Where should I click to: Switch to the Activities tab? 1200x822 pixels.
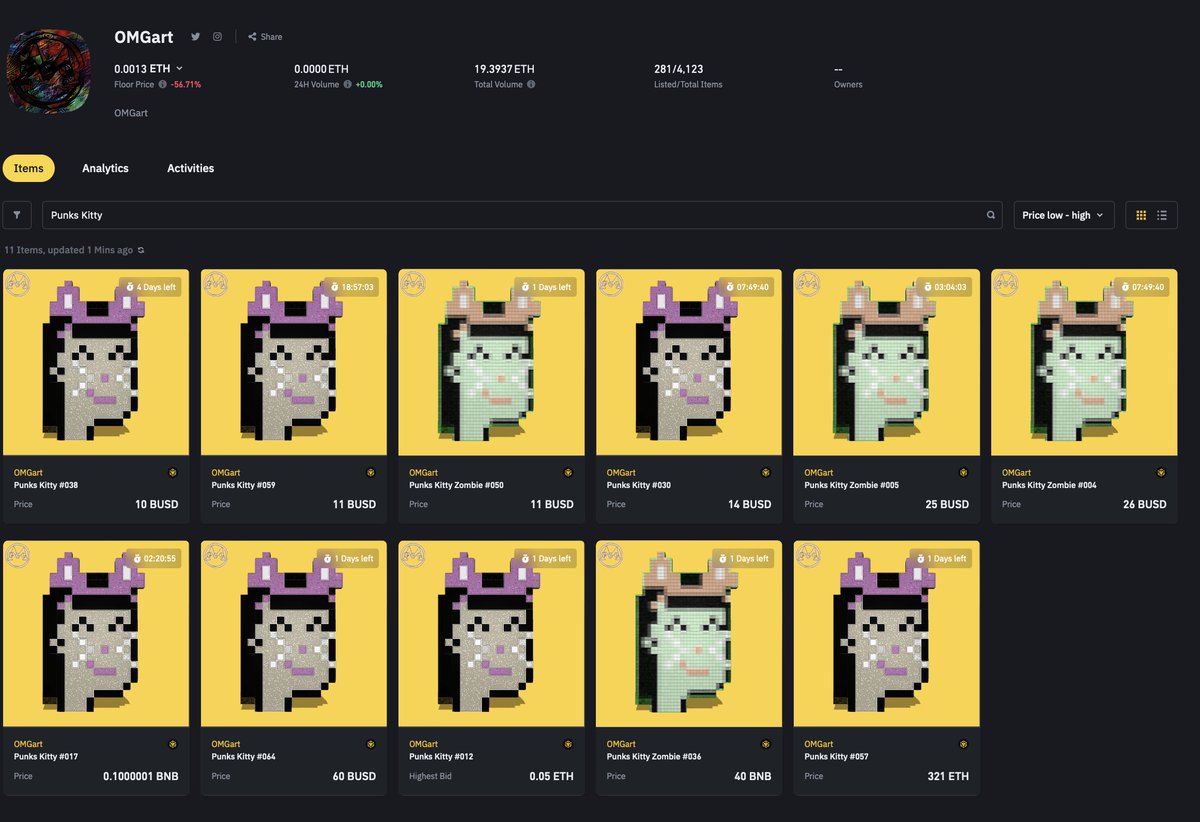tap(190, 168)
